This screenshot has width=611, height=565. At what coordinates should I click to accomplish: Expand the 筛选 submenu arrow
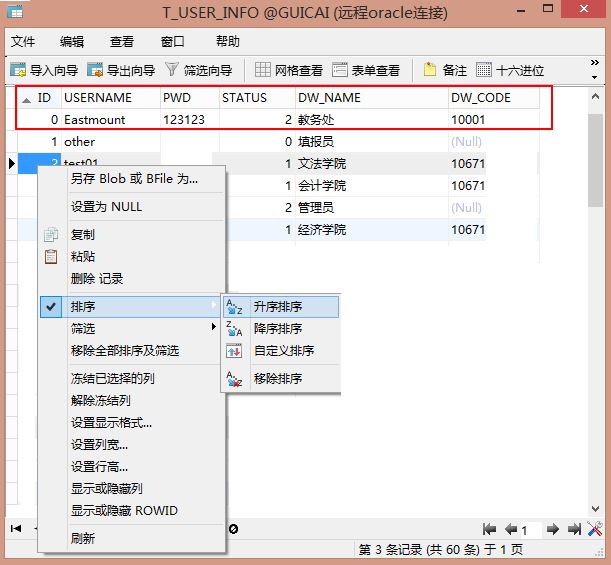tap(214, 327)
